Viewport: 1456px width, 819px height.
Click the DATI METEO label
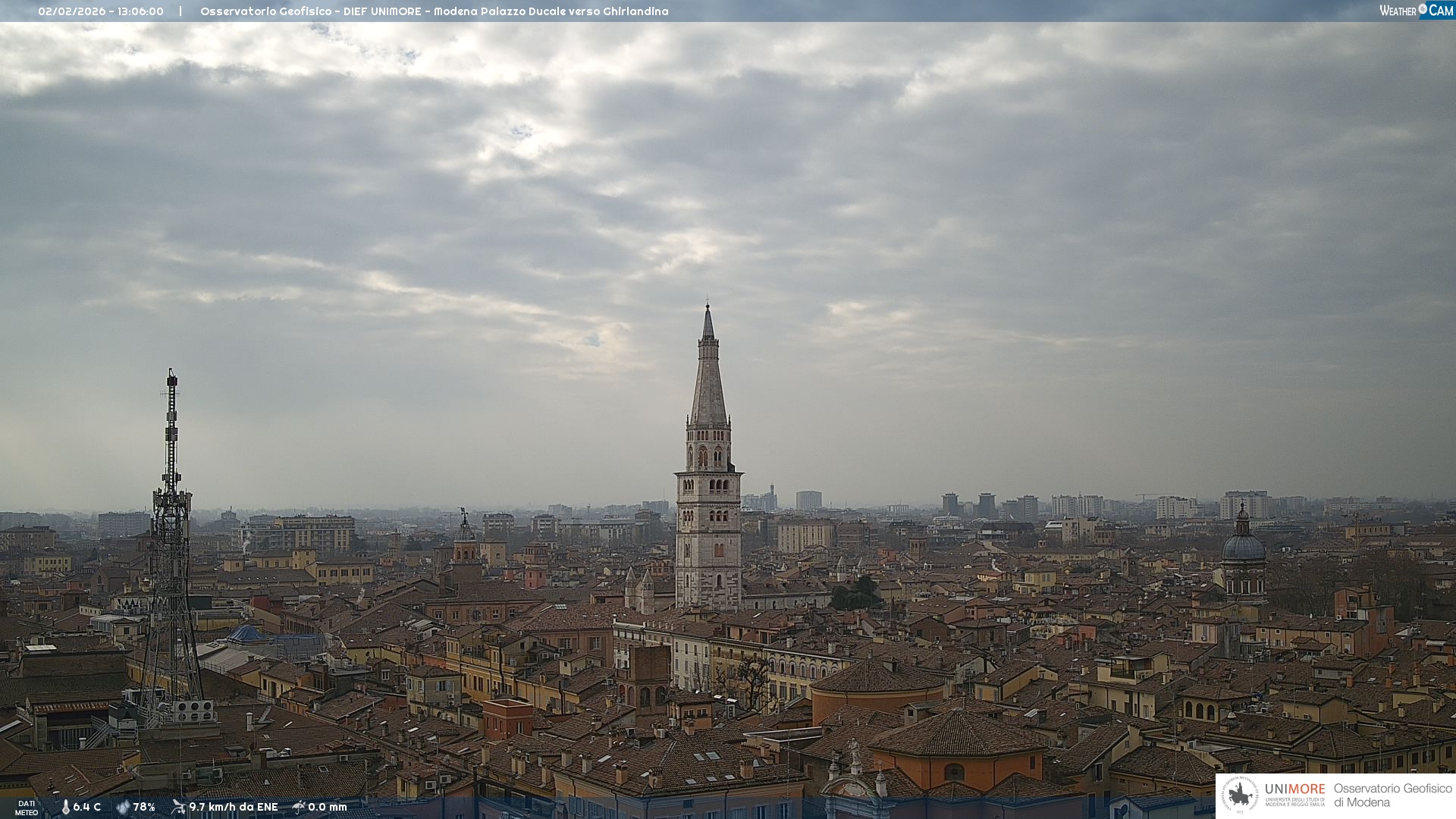27,808
